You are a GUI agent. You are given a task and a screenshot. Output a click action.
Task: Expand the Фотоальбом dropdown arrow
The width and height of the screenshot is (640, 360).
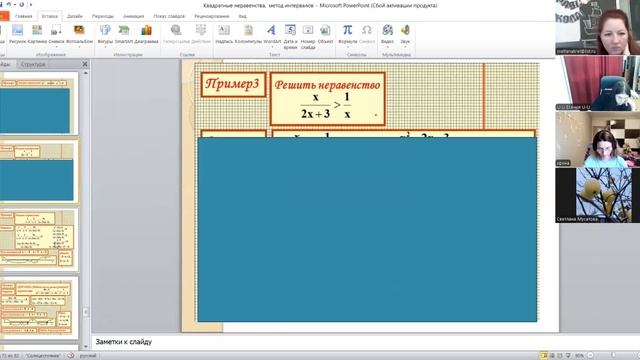click(x=79, y=47)
